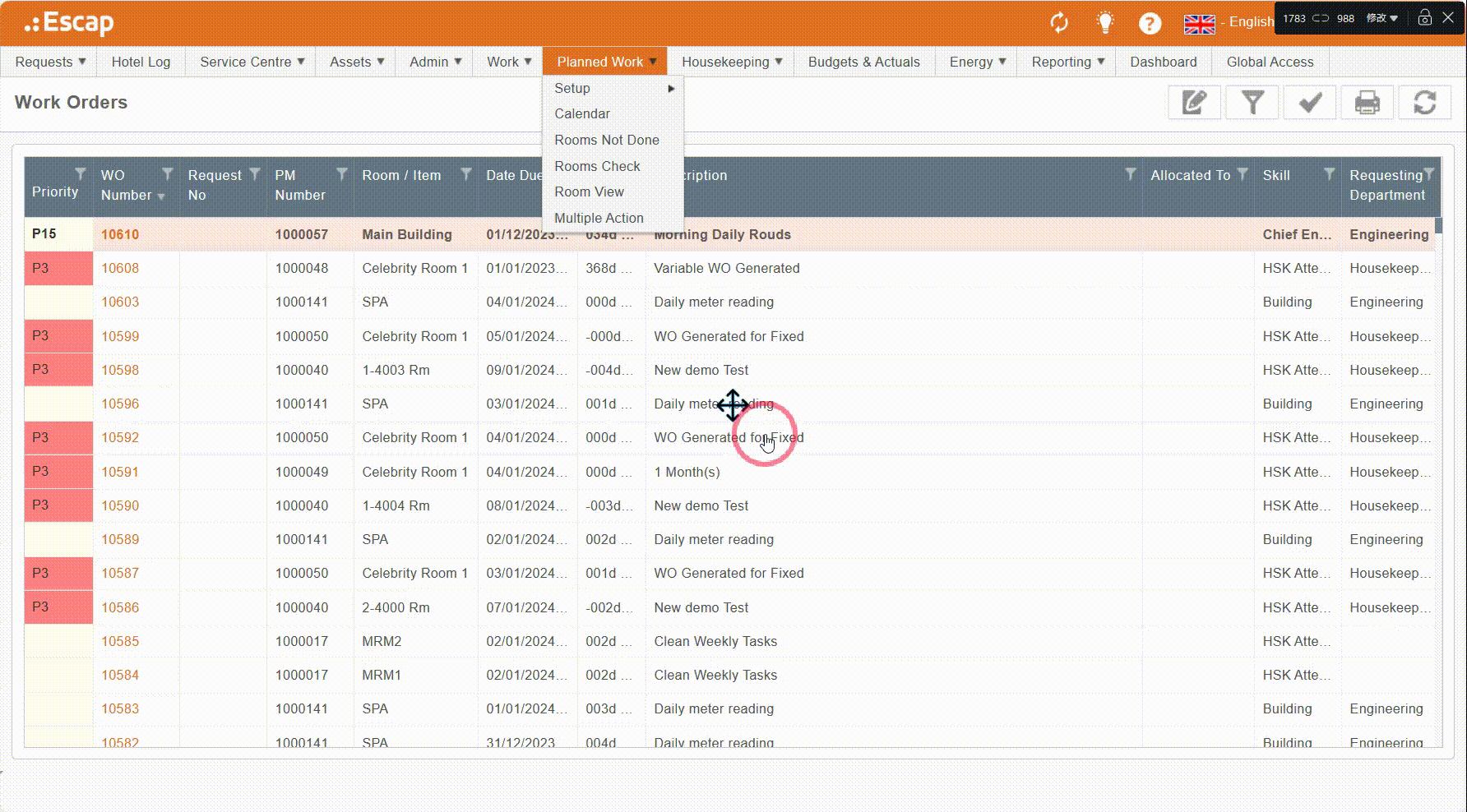The image size is (1467, 812).
Task: Expand the Assets menu
Action: (x=357, y=62)
